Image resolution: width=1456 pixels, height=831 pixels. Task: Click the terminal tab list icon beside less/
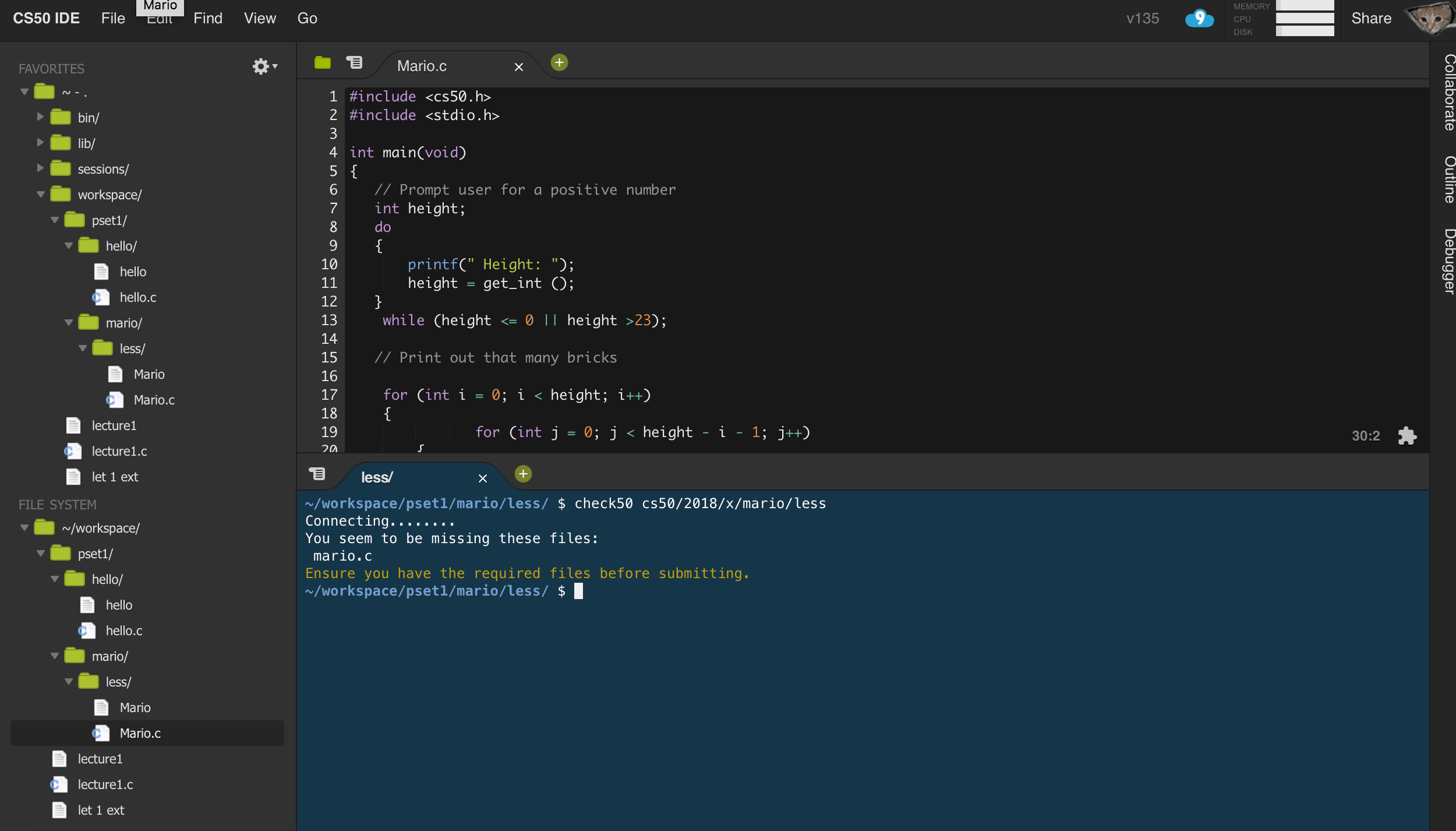318,474
